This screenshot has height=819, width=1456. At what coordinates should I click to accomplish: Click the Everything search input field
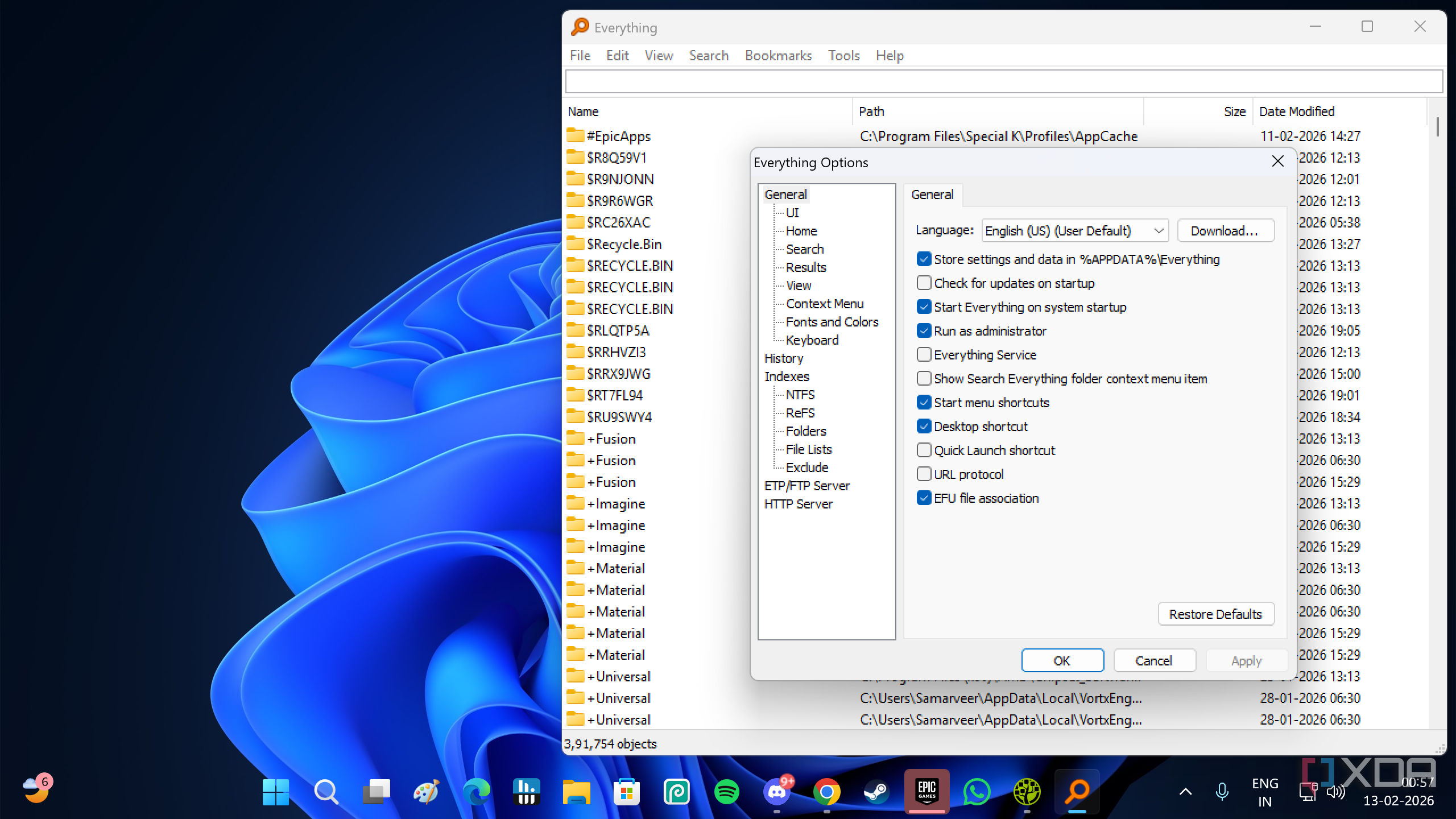(1004, 81)
